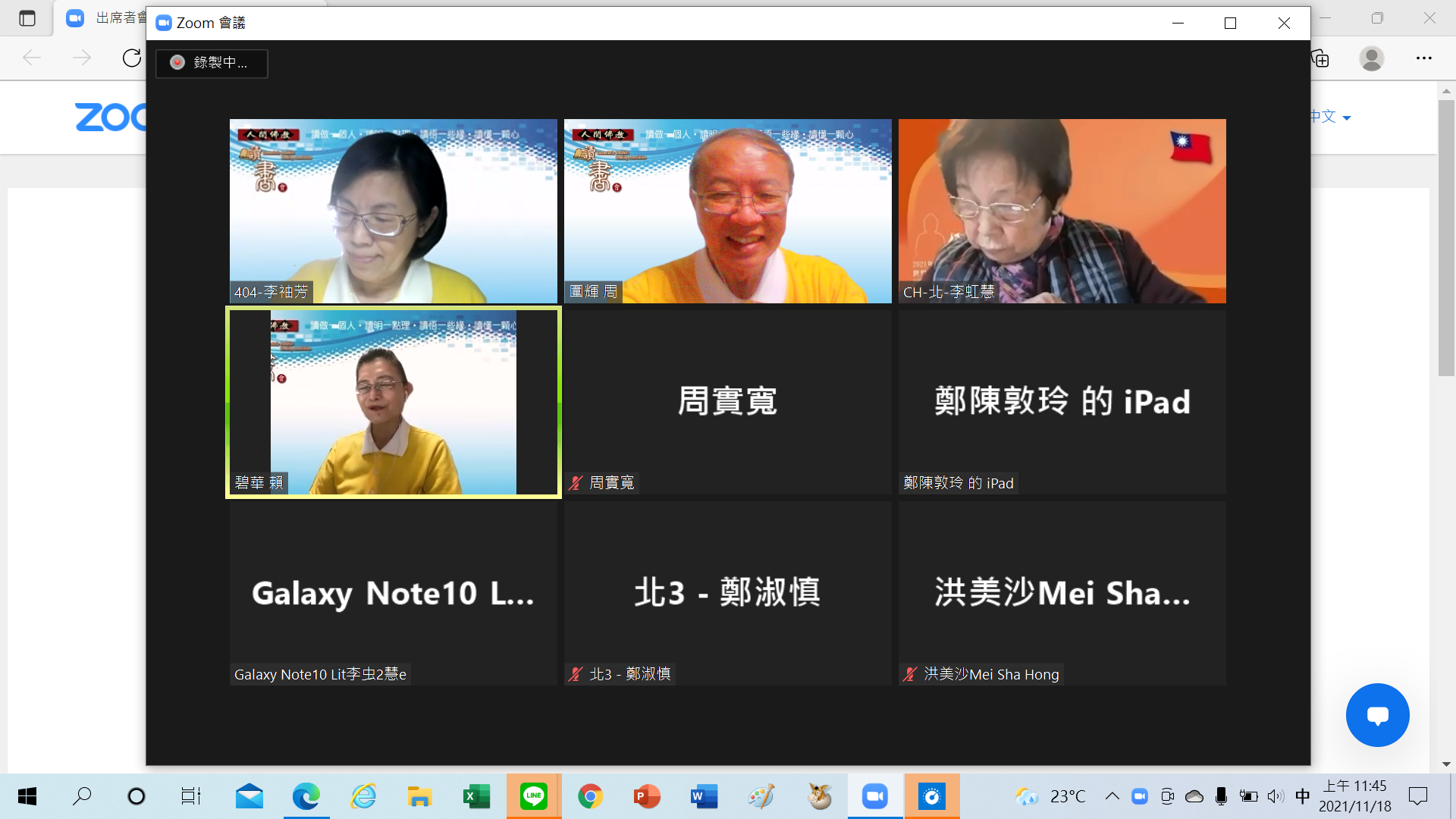Open Word from the taskbar

tap(704, 796)
